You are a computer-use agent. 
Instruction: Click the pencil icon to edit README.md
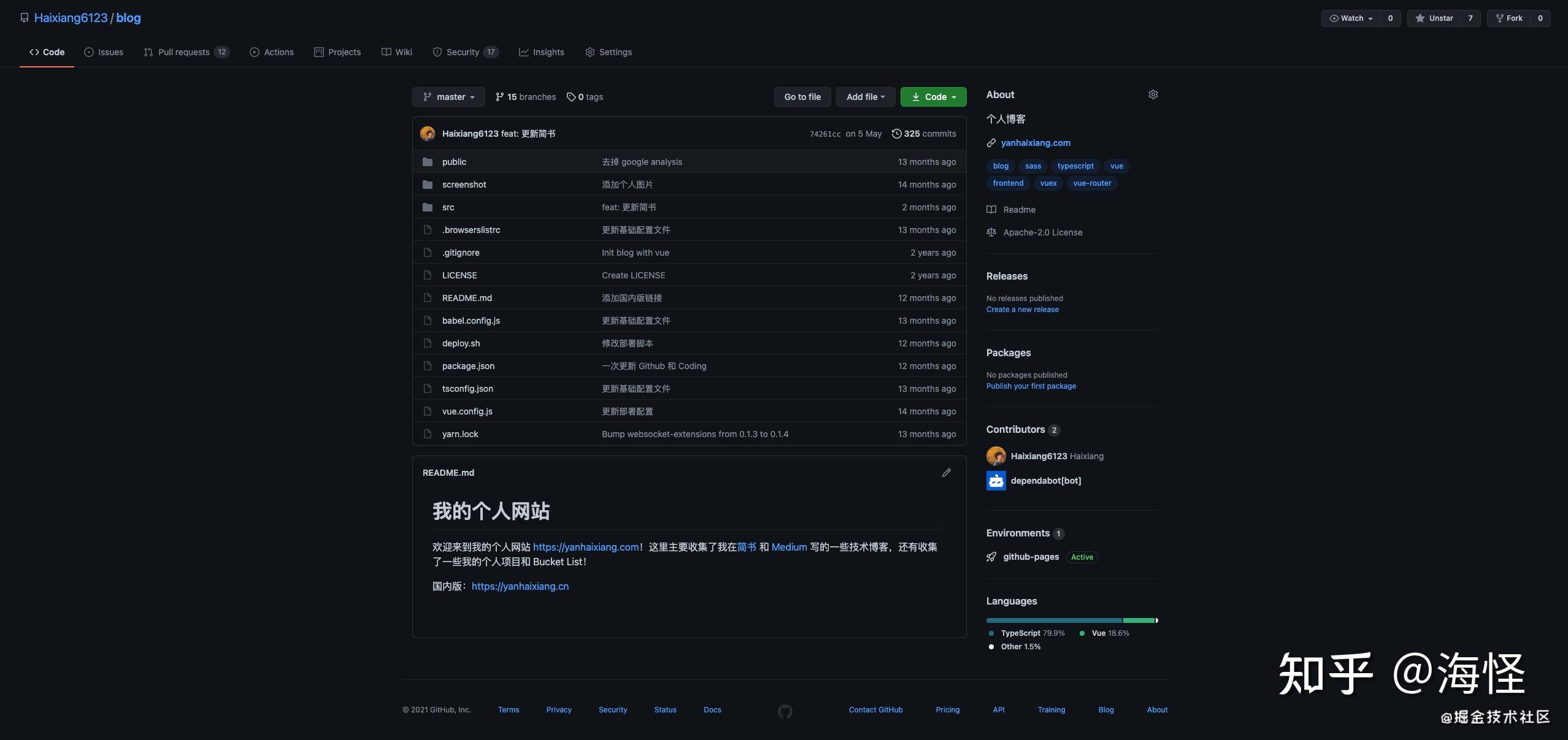click(946, 472)
